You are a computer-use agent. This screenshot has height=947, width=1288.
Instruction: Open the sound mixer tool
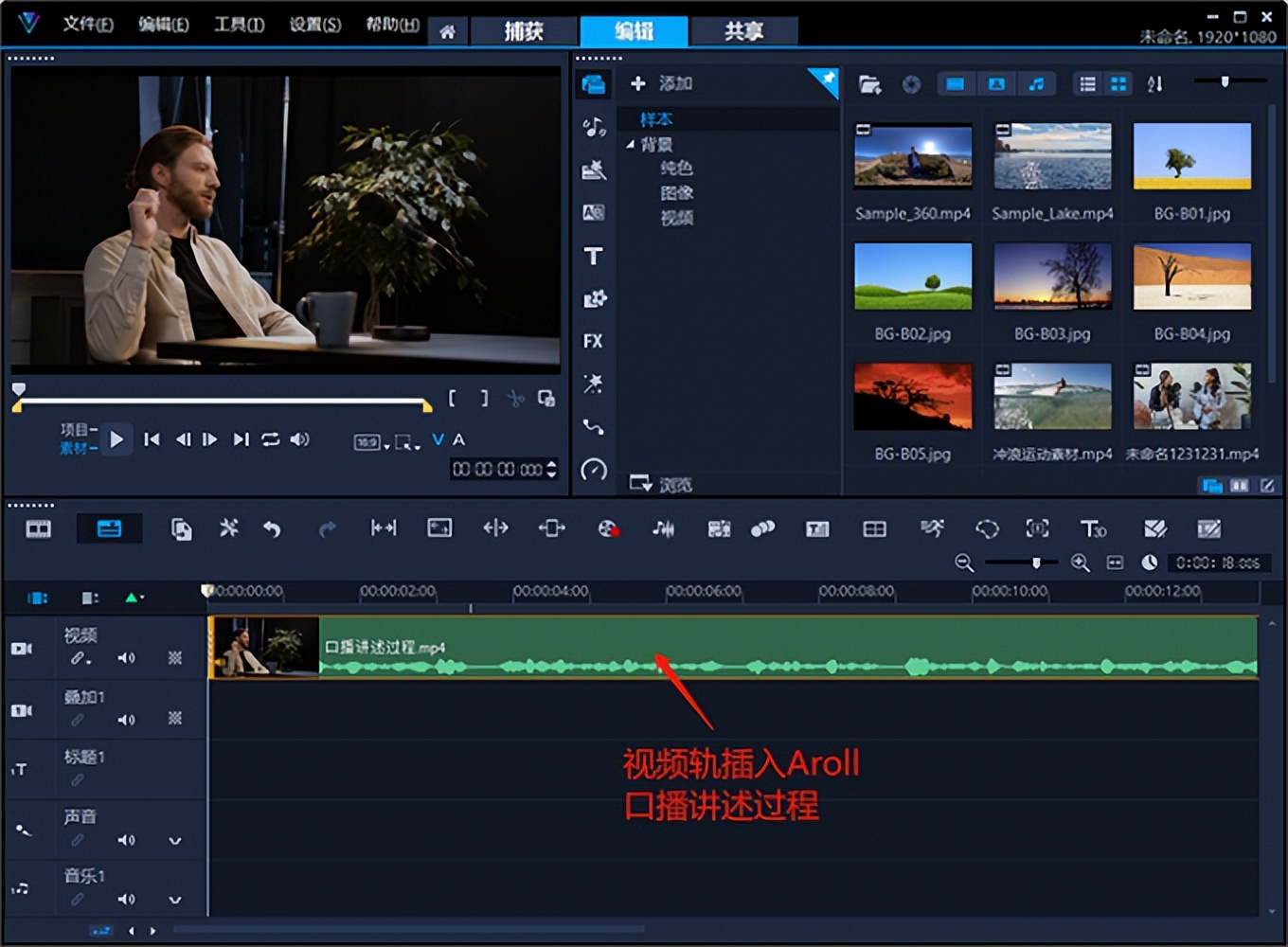point(663,528)
